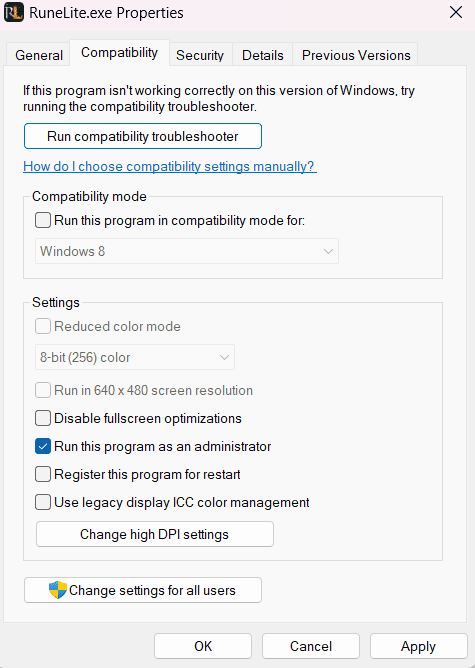Image resolution: width=475 pixels, height=668 pixels.
Task: Open How do I choose compatibility settings link
Action: [170, 166]
